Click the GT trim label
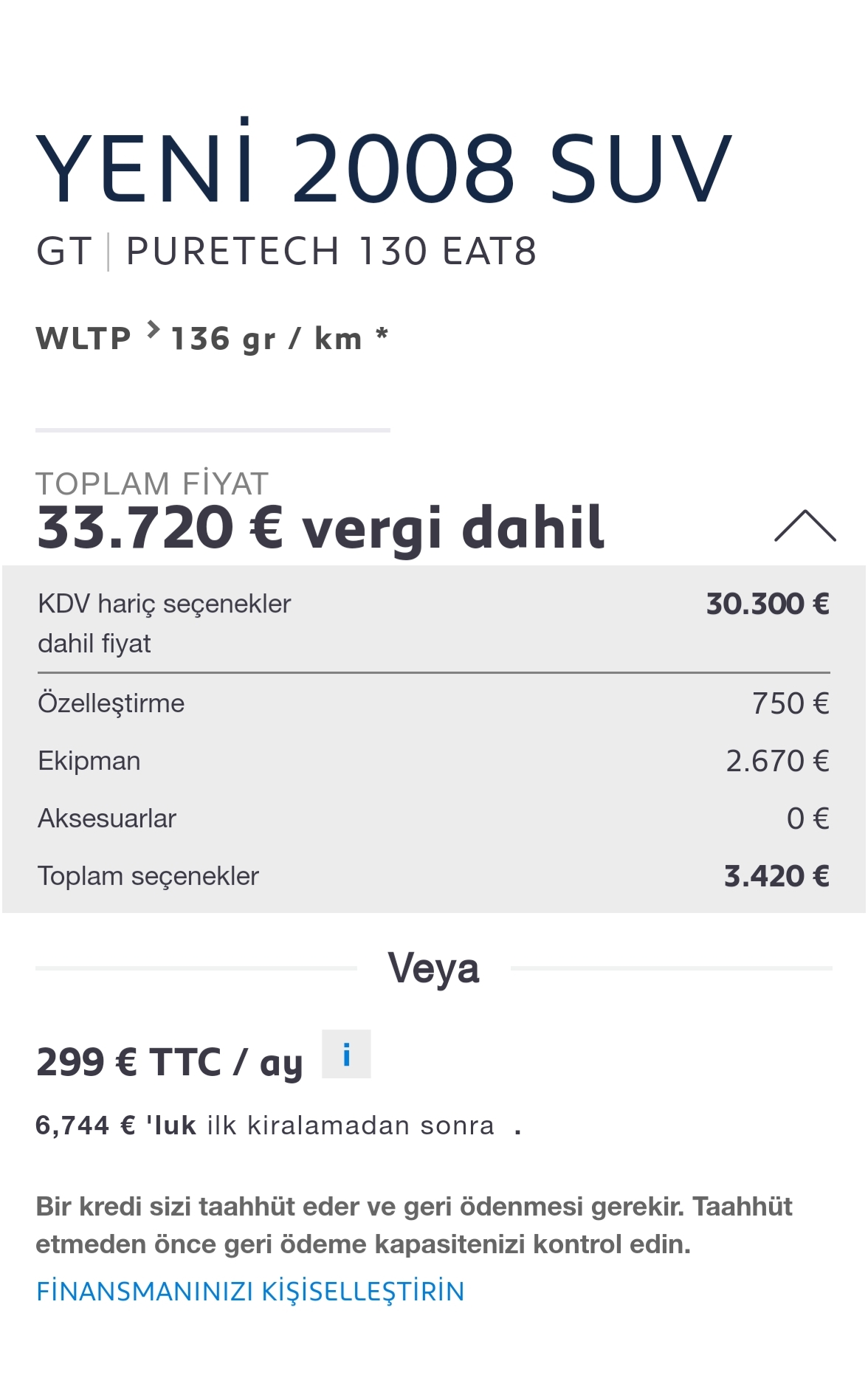This screenshot has height=1386, width=868. 64,251
